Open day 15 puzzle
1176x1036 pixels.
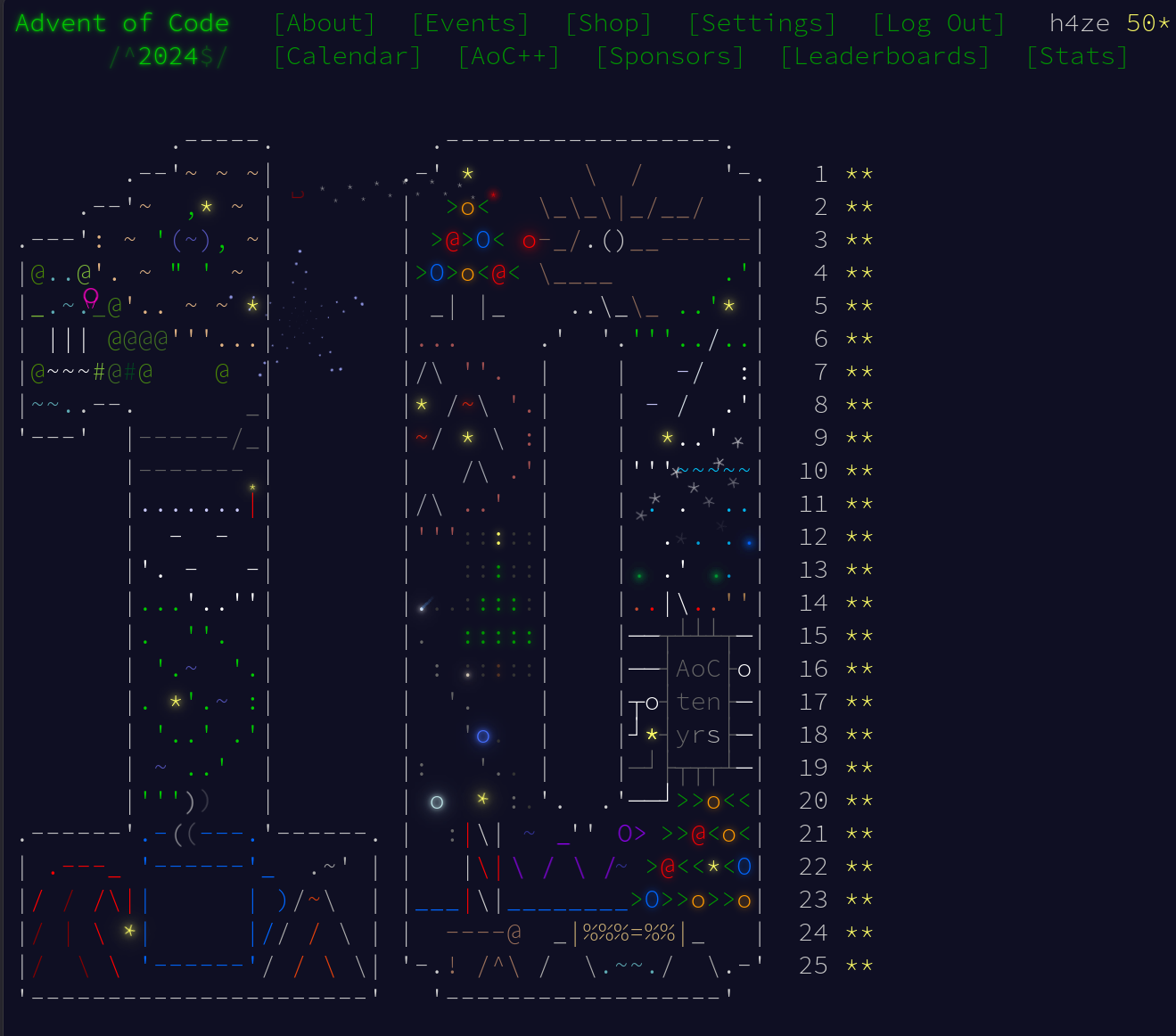tap(814, 636)
